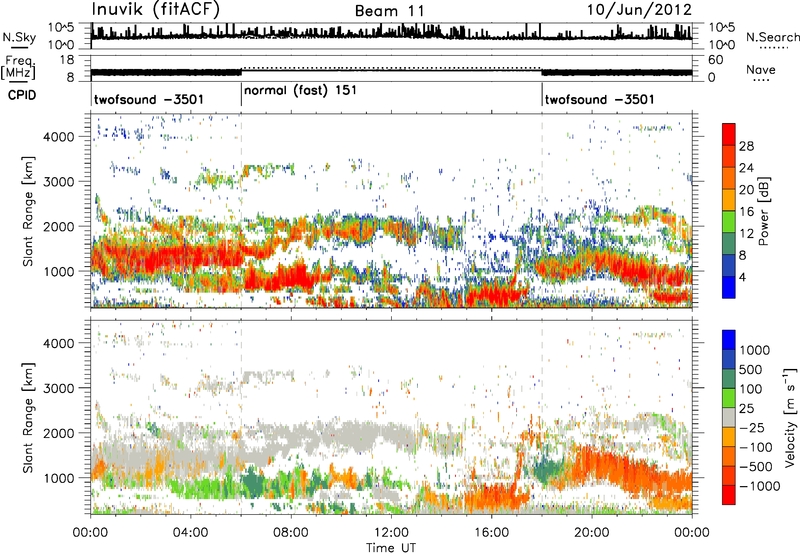Click the '20:00' time axis label
Screen dimensions: 800x554
click(x=592, y=533)
